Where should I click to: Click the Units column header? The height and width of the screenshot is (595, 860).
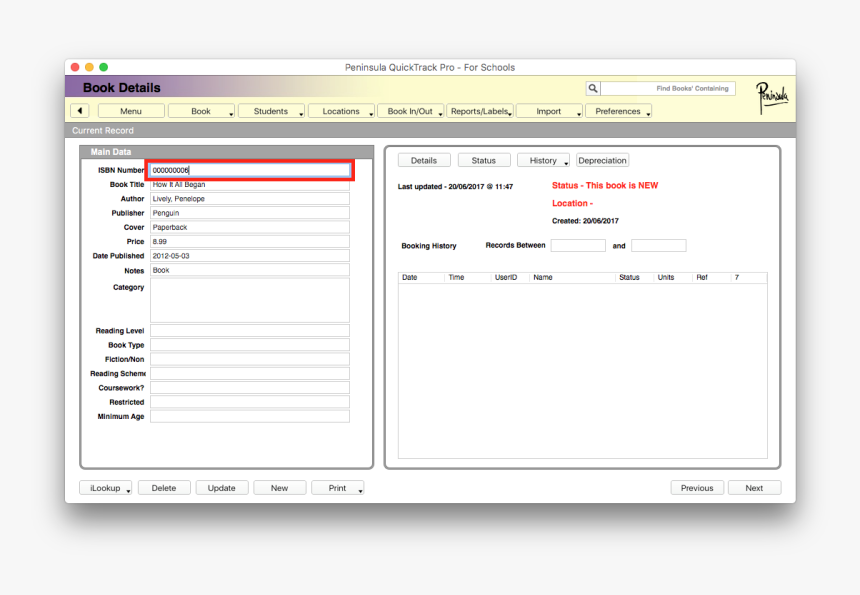674,277
